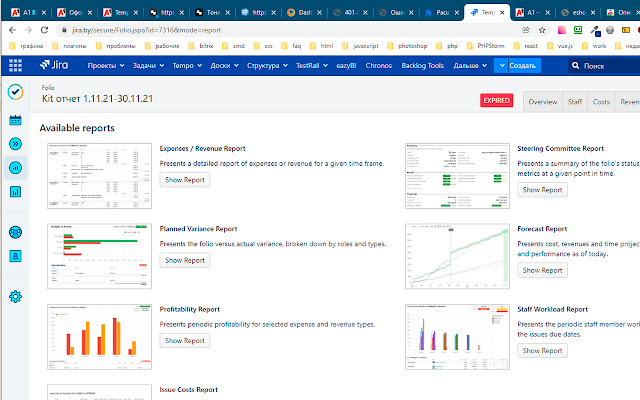Click the Forecast Report thumbnail

pos(457,256)
